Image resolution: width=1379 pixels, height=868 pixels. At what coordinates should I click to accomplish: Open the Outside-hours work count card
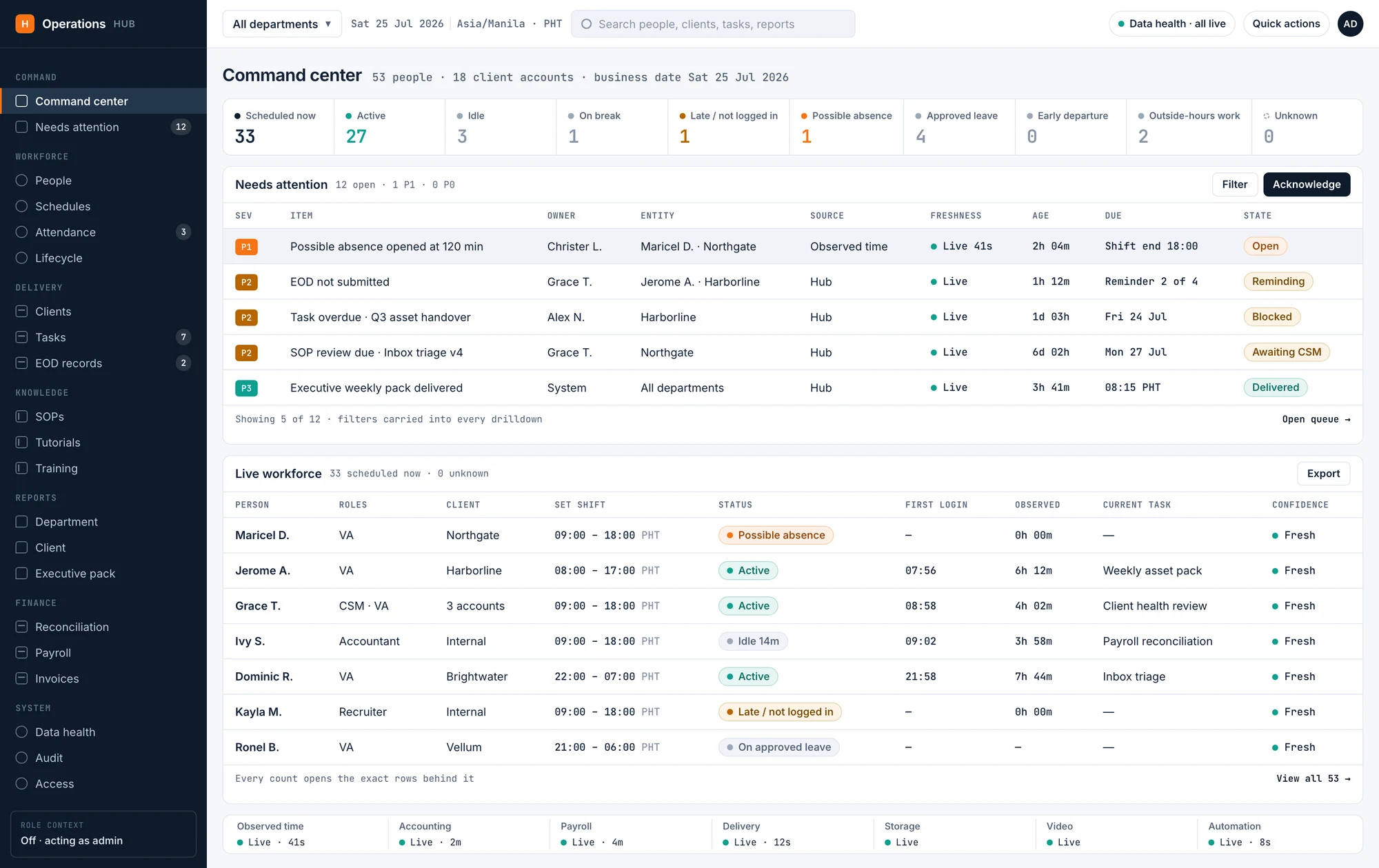coord(1189,127)
